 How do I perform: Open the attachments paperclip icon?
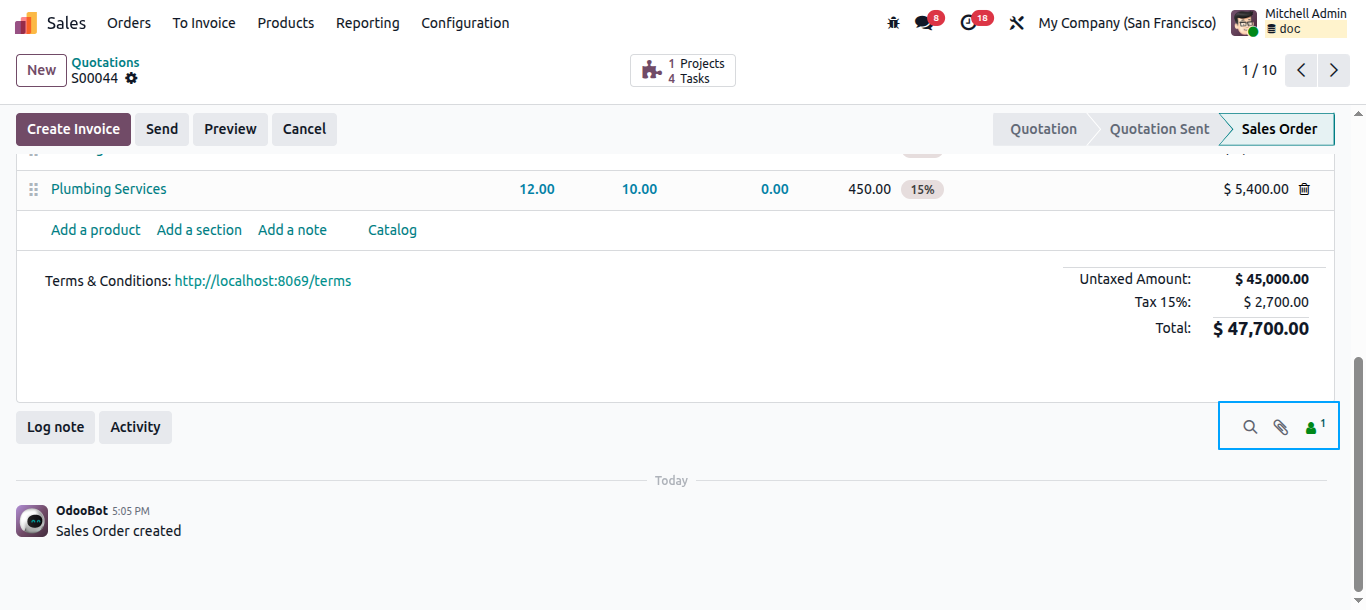coord(1280,427)
